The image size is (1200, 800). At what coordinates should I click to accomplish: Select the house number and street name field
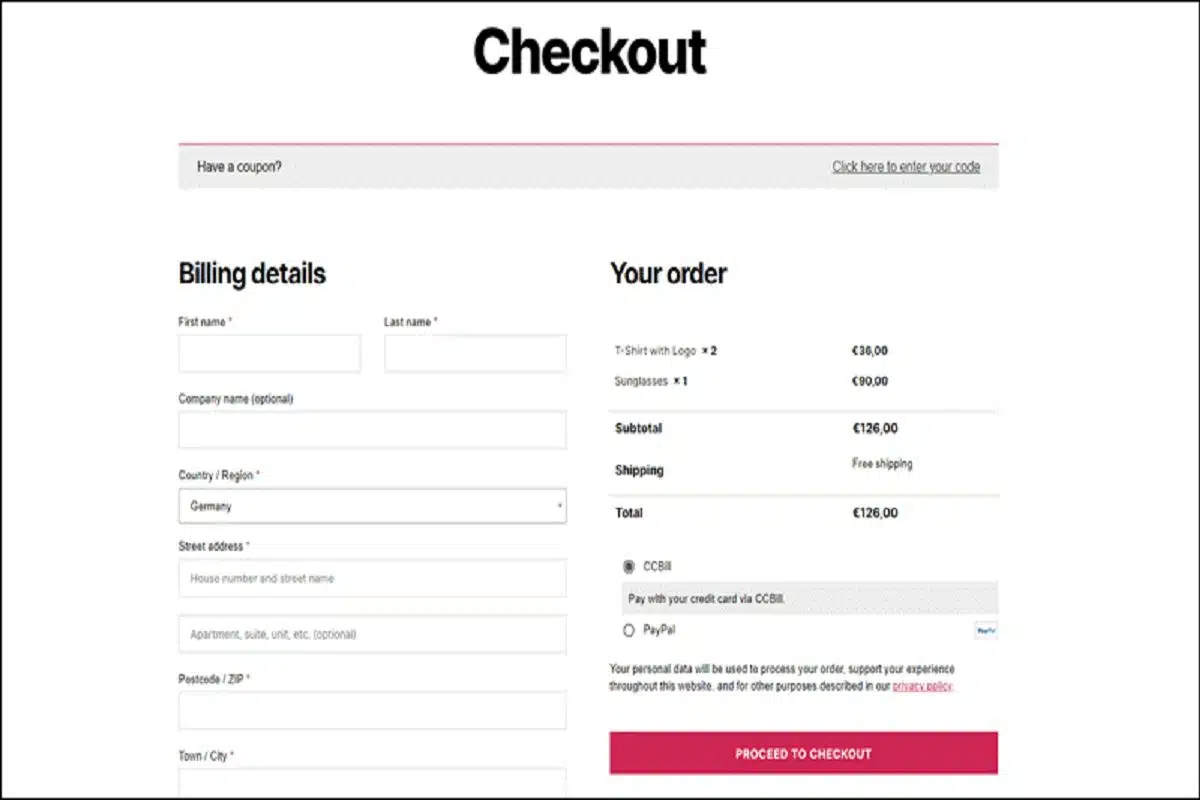[x=372, y=578]
